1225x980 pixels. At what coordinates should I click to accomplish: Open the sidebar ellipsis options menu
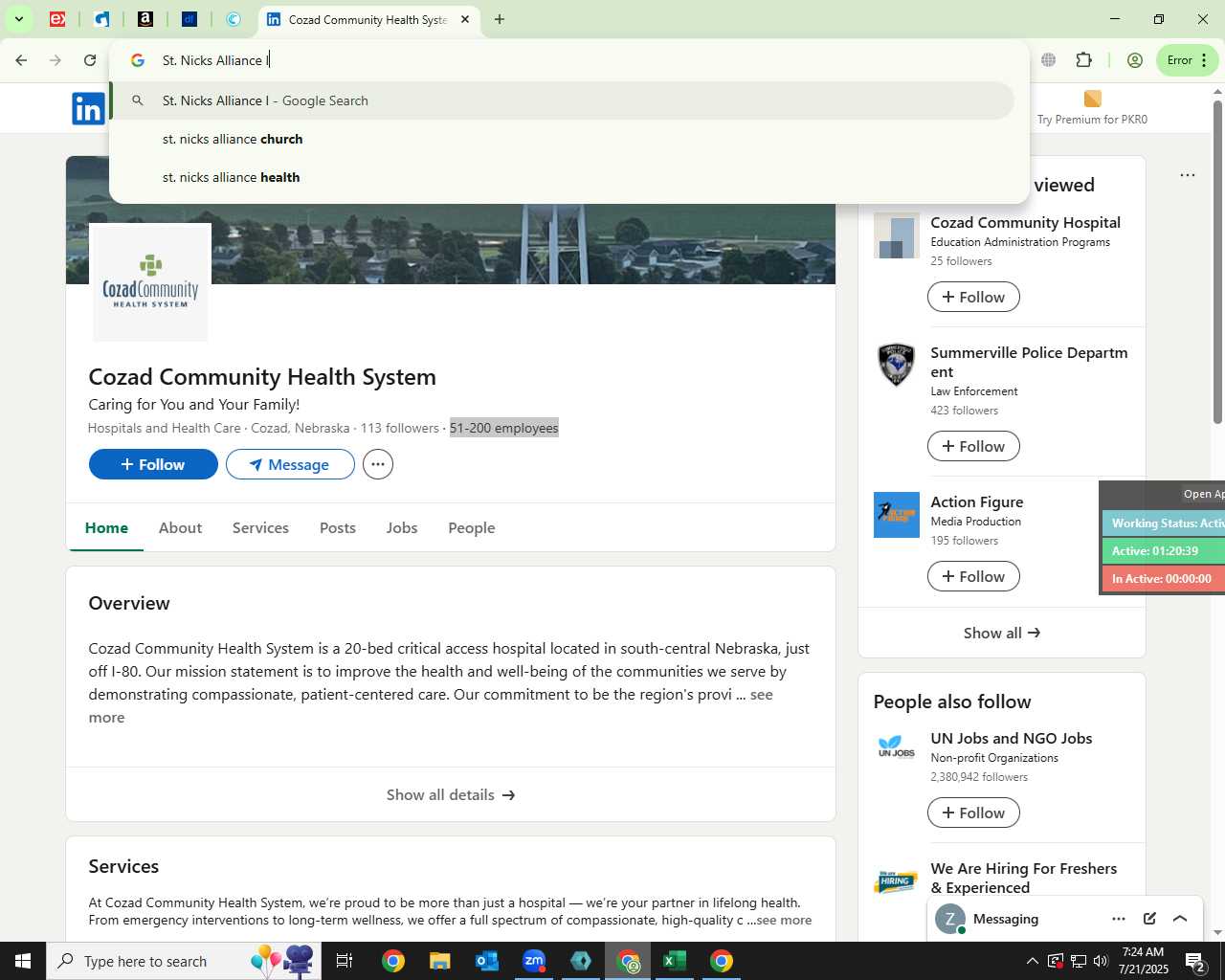click(1188, 175)
